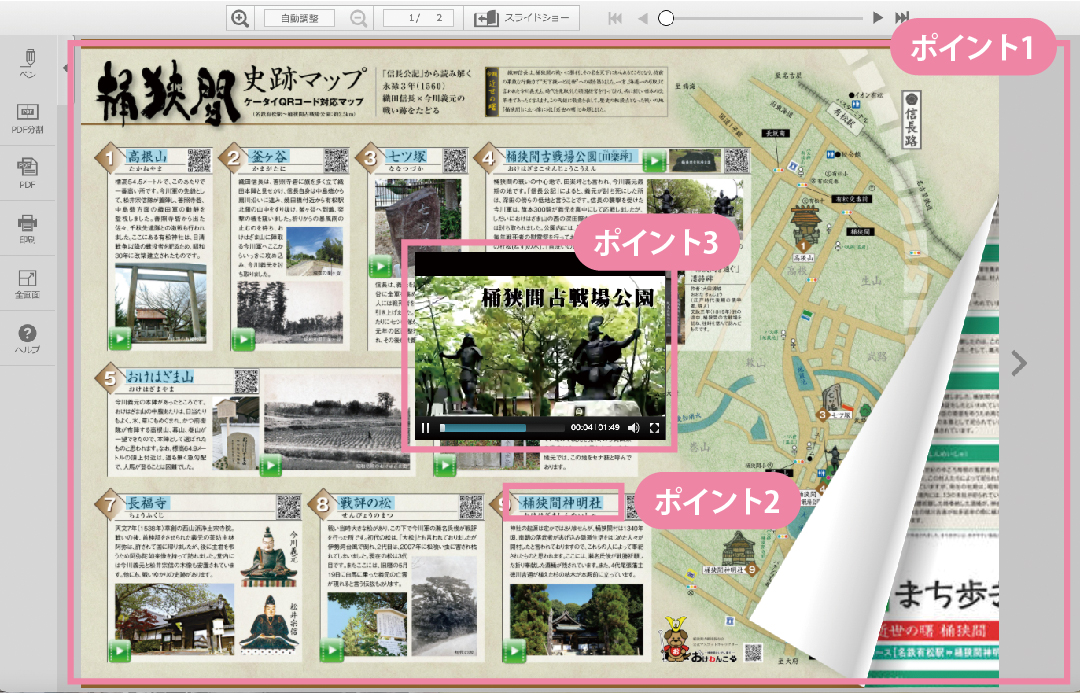
Task: Collapse the left sidebar with small arrow
Action: click(65, 68)
